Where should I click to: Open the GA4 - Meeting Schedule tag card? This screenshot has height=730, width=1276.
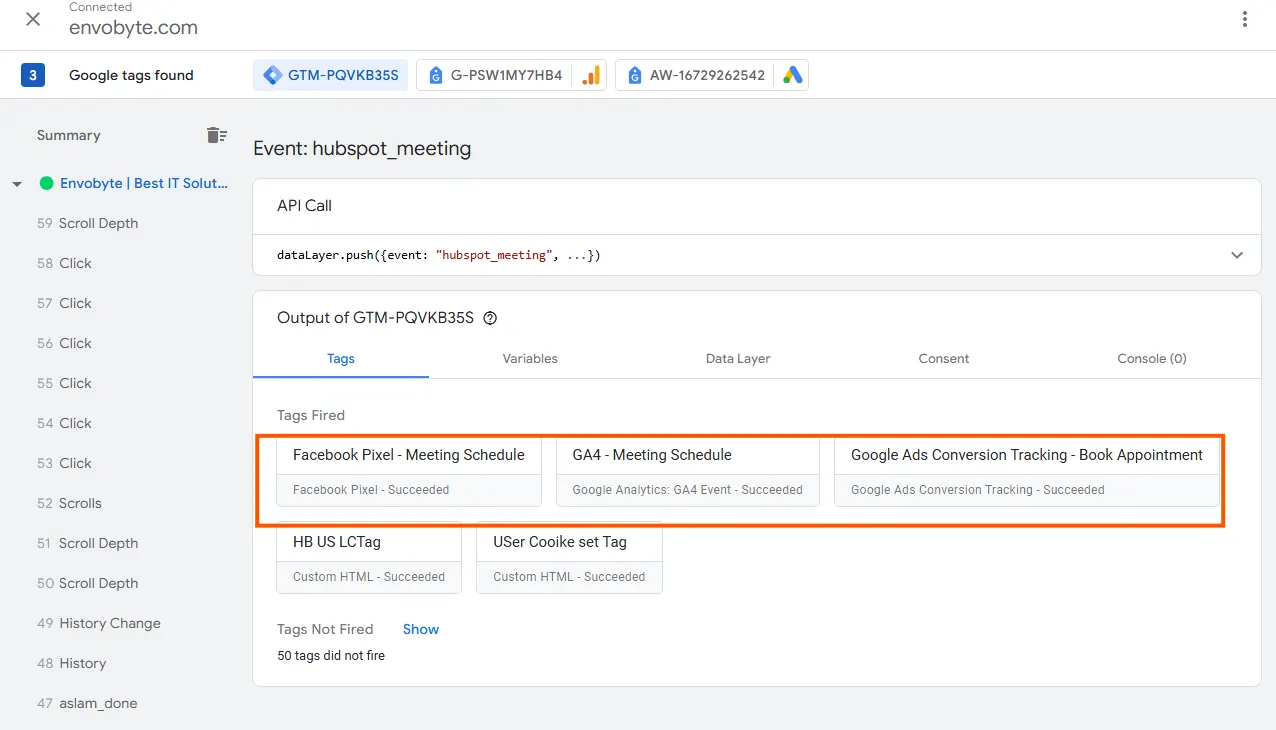(688, 470)
